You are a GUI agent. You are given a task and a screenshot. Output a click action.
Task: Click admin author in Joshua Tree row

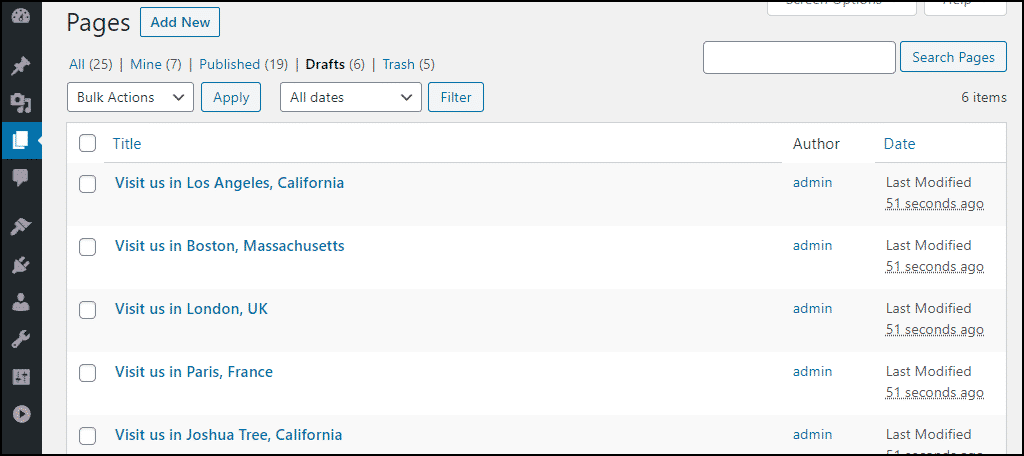(x=812, y=434)
